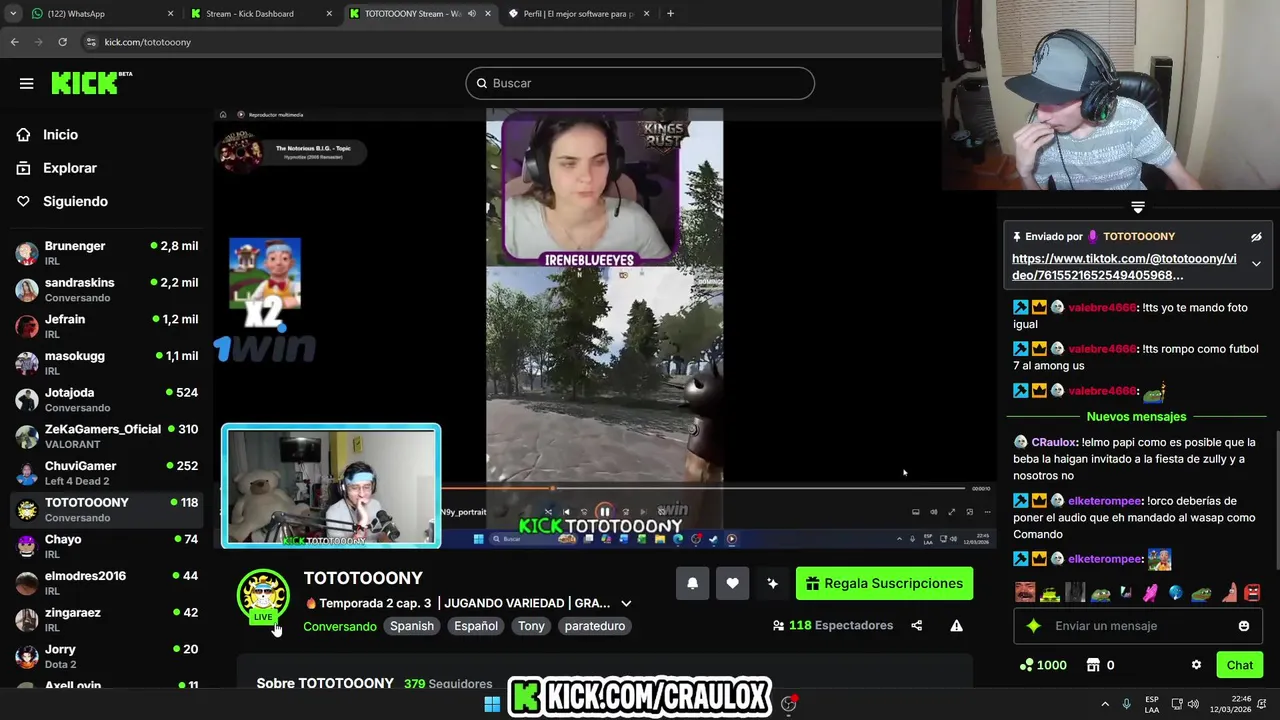The height and width of the screenshot is (720, 1280).
Task: Select the bearded face quick emote
Action: [1025, 592]
